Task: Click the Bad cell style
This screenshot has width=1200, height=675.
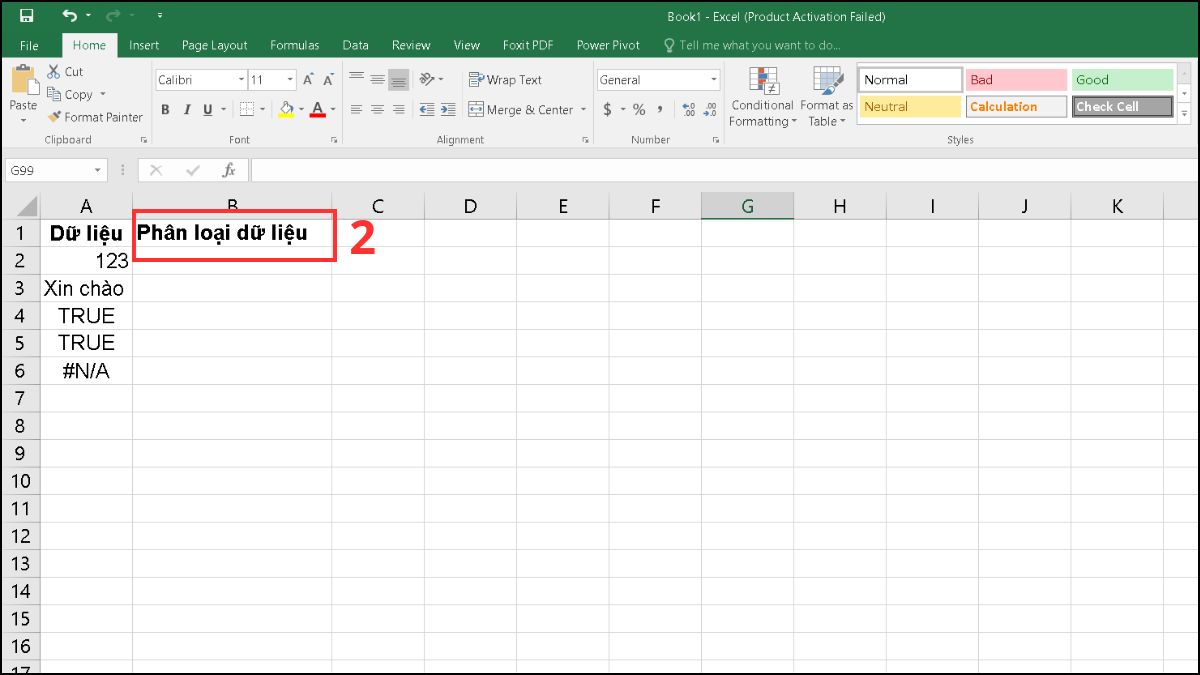Action: (1016, 79)
